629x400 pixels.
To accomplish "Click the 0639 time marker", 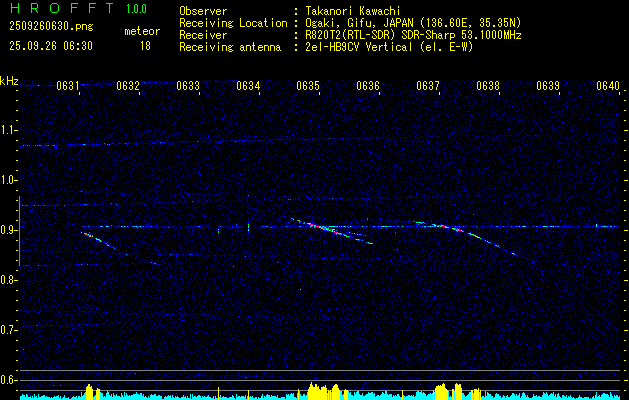I will (x=548, y=86).
